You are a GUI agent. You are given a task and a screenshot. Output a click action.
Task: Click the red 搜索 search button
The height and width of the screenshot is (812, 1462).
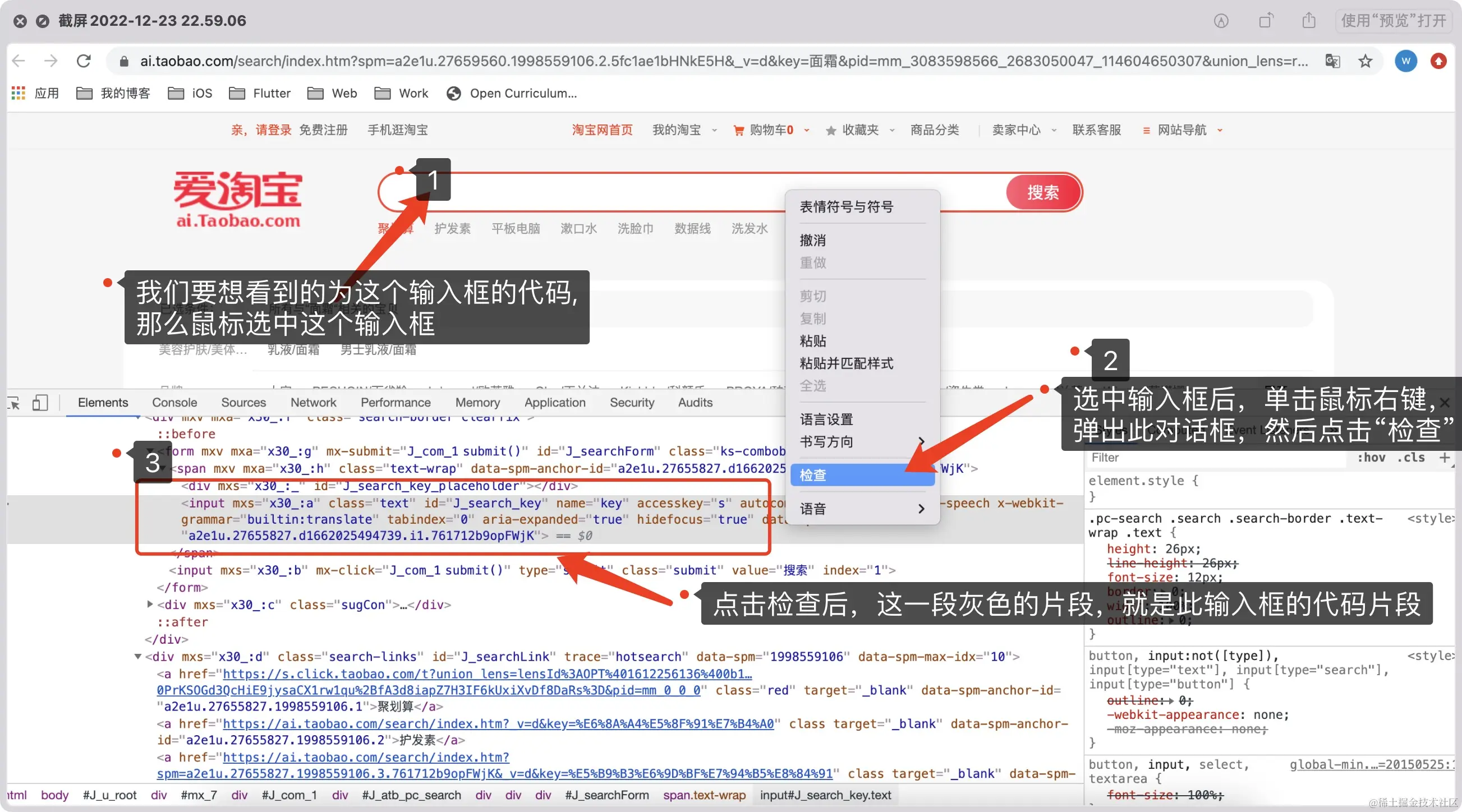(1043, 192)
